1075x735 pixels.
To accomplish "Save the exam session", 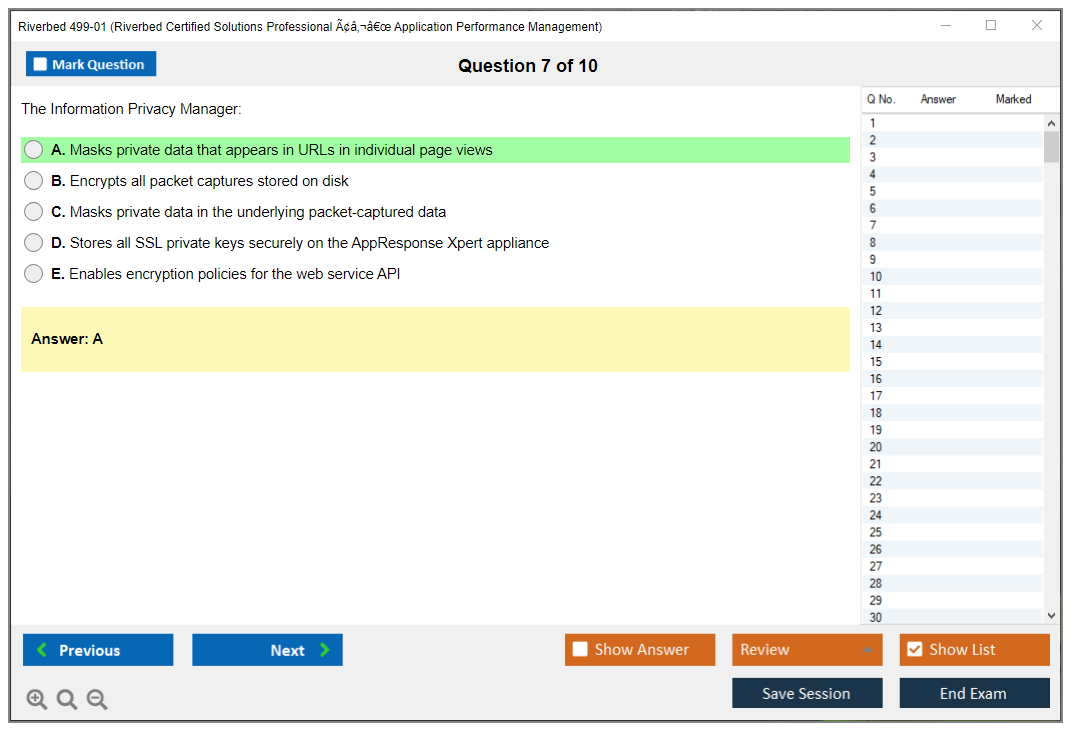I will click(x=807, y=693).
